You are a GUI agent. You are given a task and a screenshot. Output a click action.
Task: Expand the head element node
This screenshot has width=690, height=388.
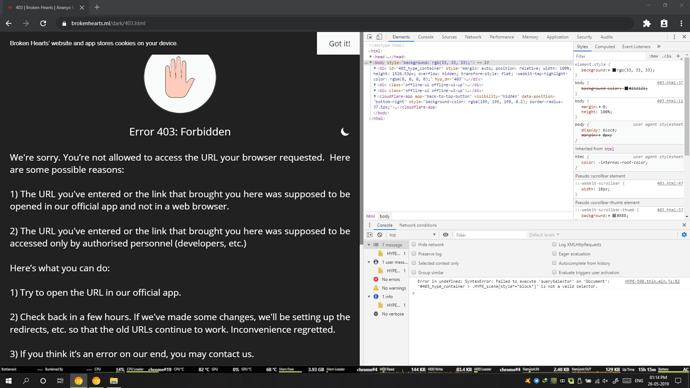[x=371, y=57]
